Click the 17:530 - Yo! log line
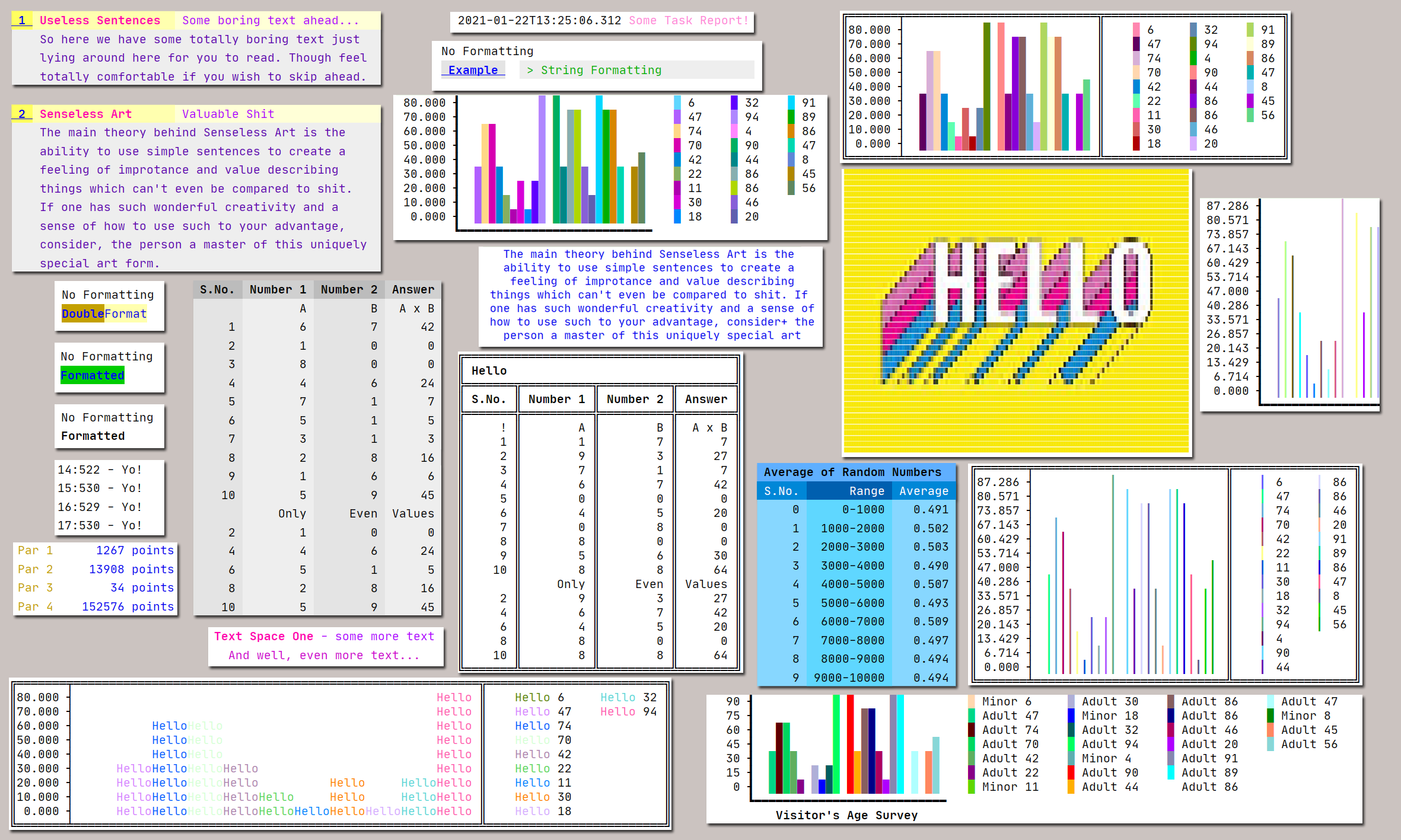Screen dimensions: 1401x840 point(100,525)
